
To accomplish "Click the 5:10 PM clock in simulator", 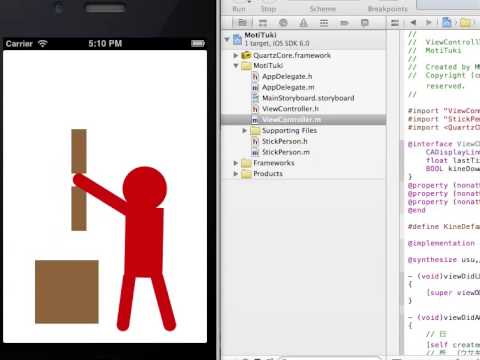I will pos(105,44).
